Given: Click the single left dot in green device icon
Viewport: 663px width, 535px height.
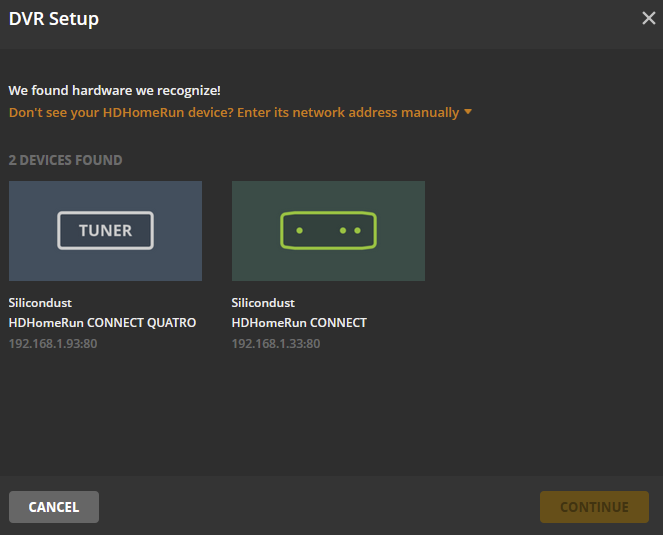Looking at the screenshot, I should point(297,231).
